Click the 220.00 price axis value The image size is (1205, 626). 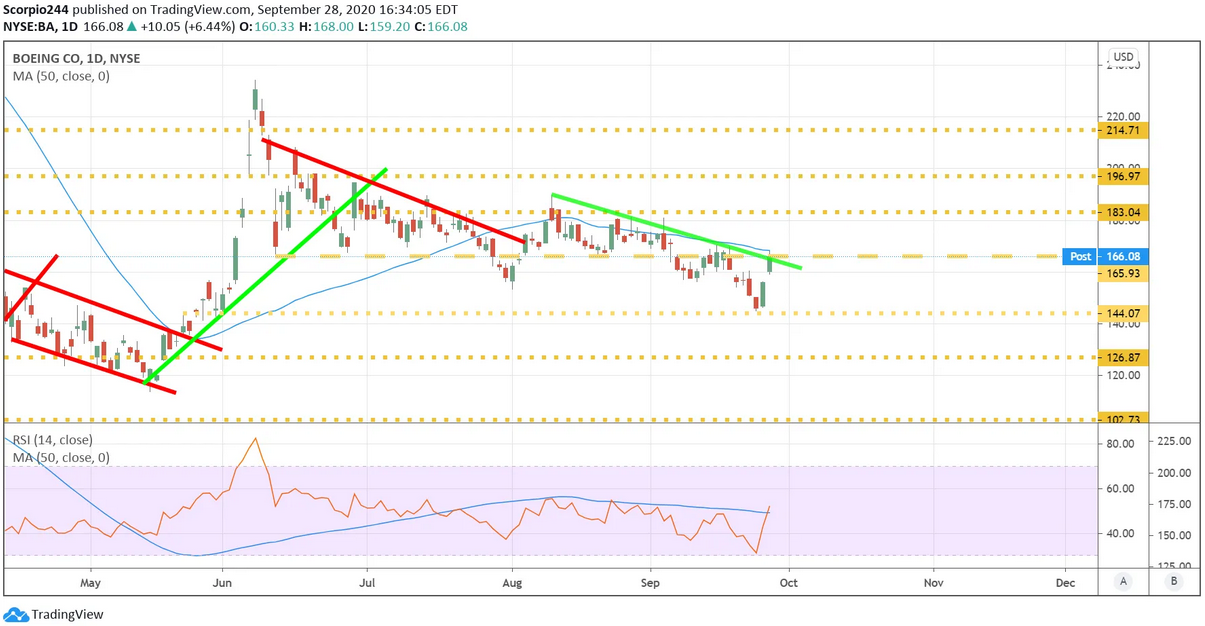click(1123, 116)
